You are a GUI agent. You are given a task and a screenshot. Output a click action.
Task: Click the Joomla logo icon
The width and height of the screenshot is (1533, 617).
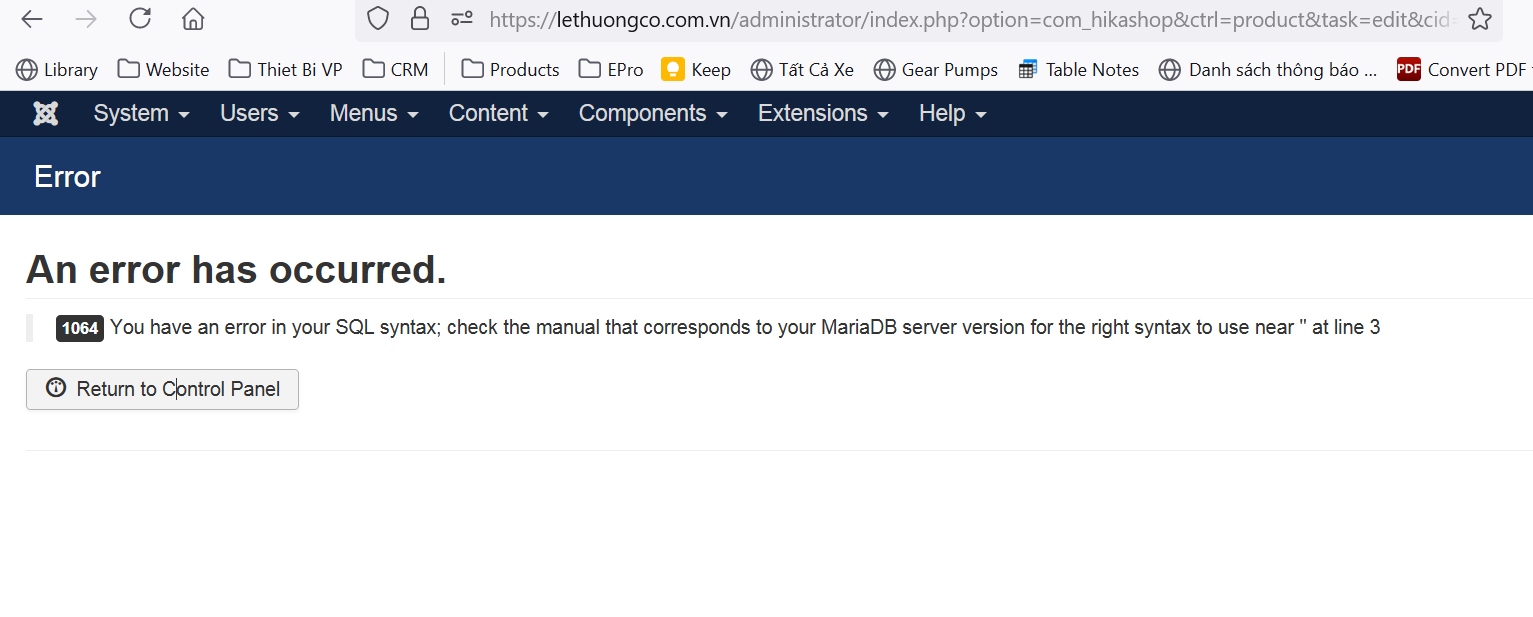(x=45, y=113)
